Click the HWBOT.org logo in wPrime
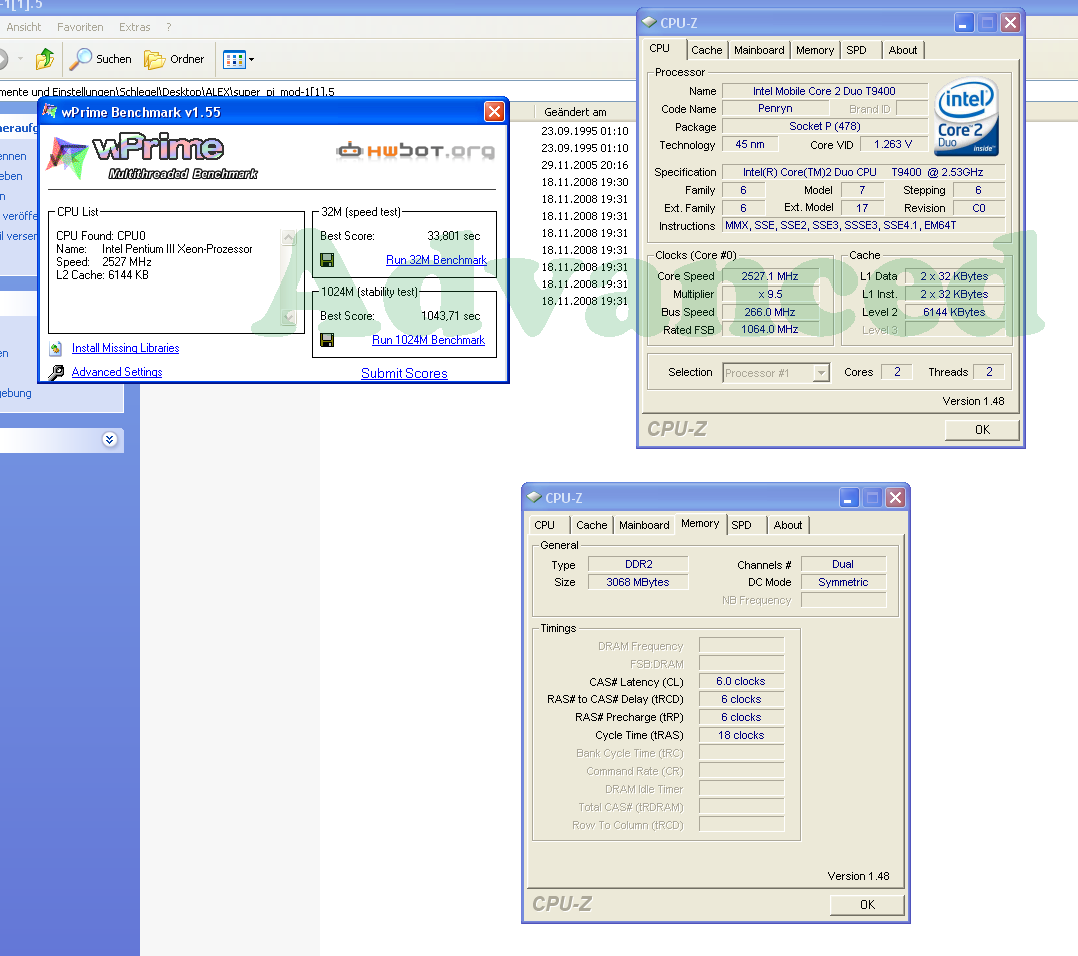 point(415,151)
